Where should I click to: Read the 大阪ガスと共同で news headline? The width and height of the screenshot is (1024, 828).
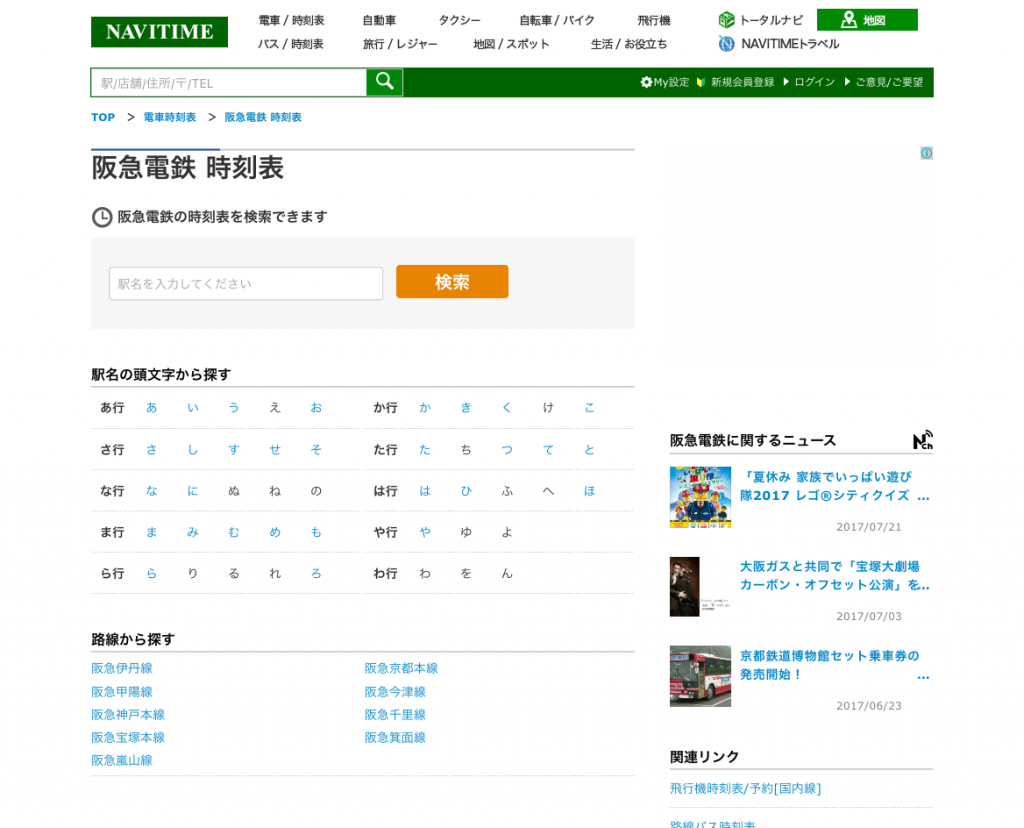coord(834,576)
